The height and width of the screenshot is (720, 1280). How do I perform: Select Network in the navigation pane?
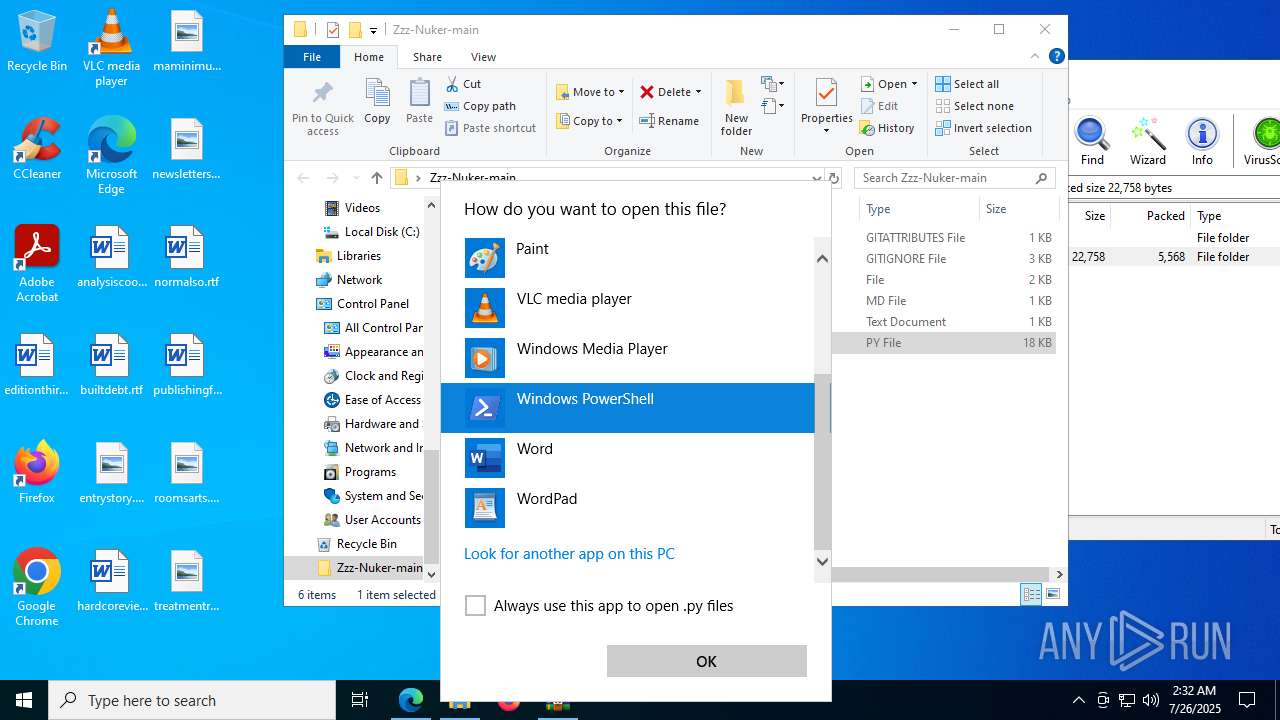[x=359, y=280]
